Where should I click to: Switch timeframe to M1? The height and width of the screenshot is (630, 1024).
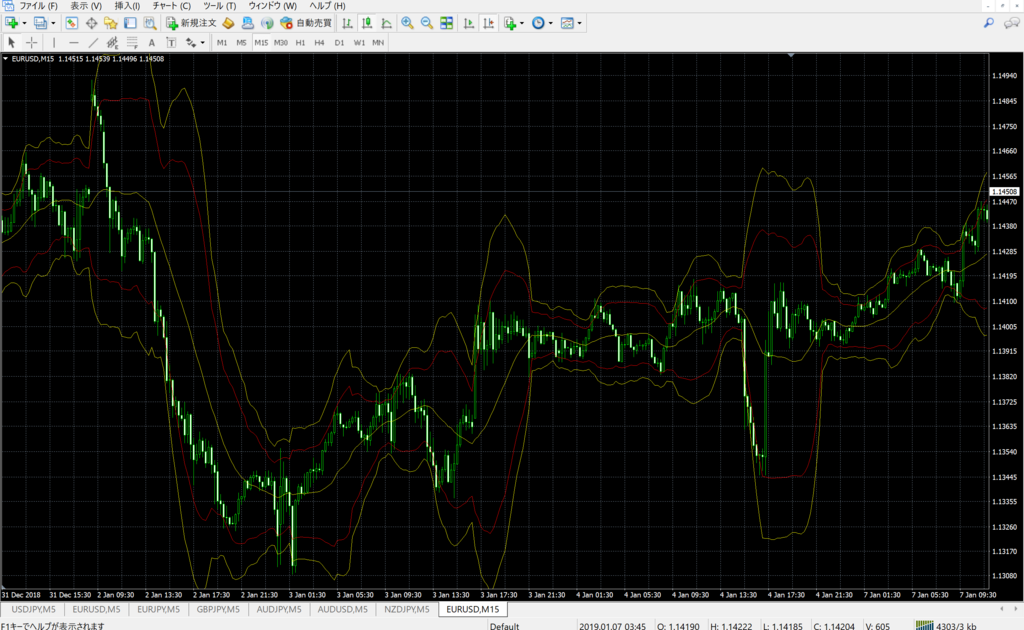click(x=222, y=42)
